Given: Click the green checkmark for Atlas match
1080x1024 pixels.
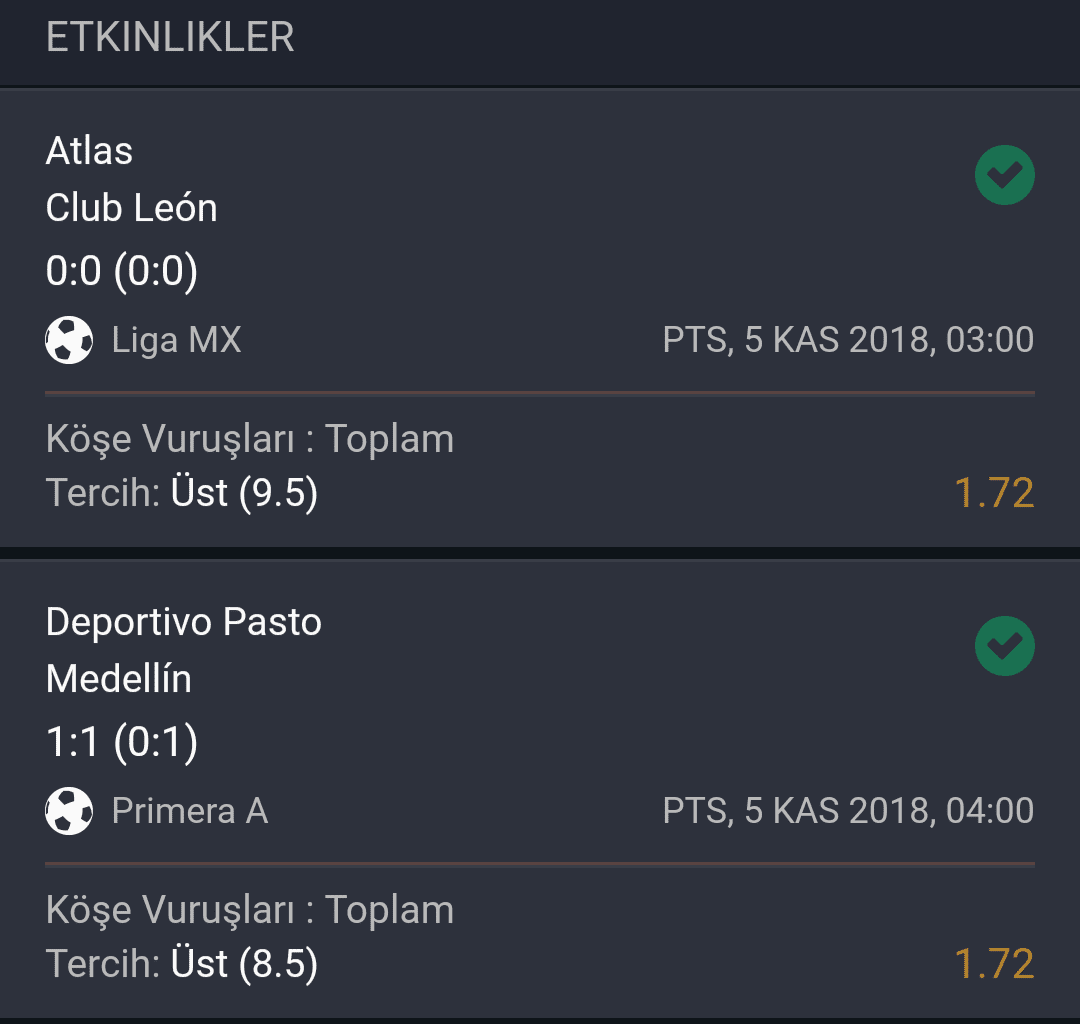Looking at the screenshot, I should coord(1004,175).
